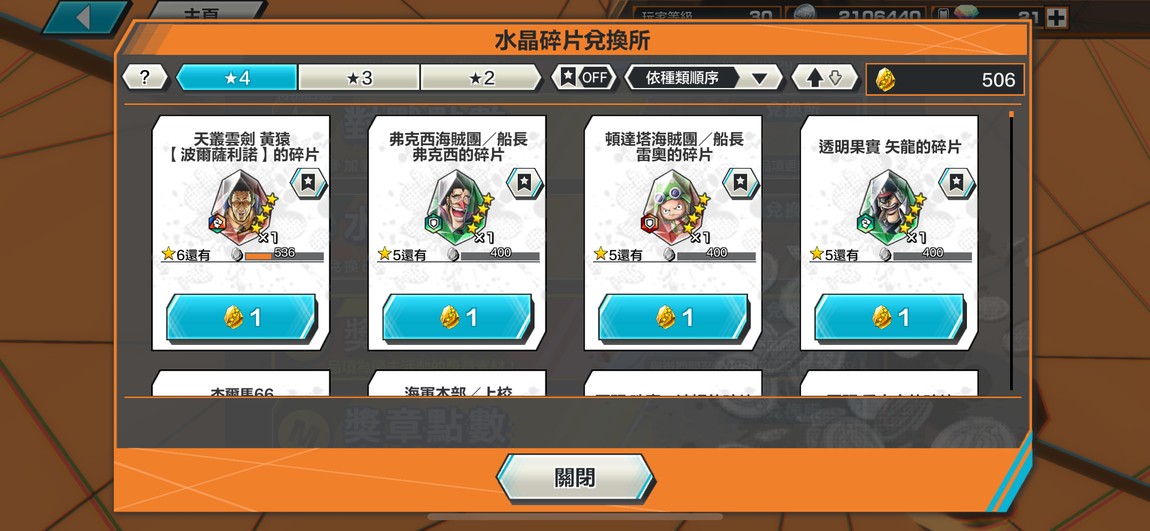
Task: Select the ★3 tab
Action: coord(359,78)
